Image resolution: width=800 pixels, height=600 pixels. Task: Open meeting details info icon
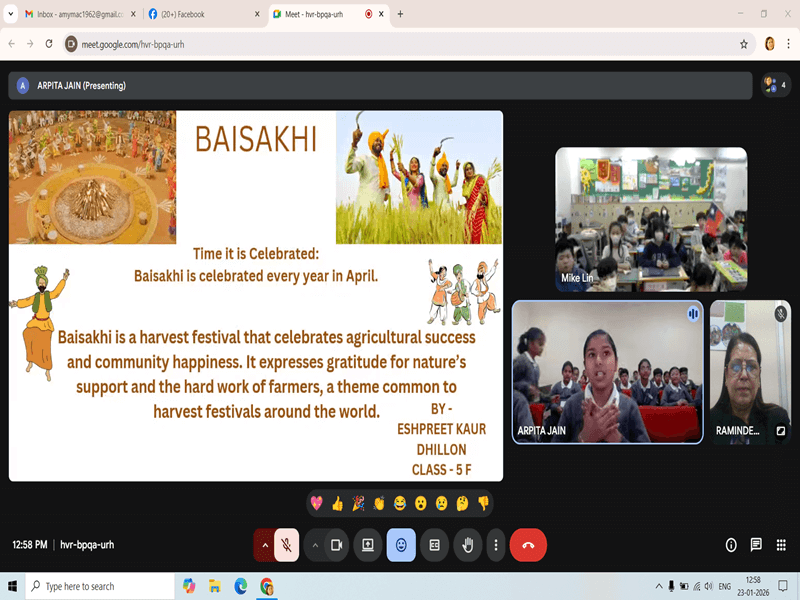tap(731, 545)
